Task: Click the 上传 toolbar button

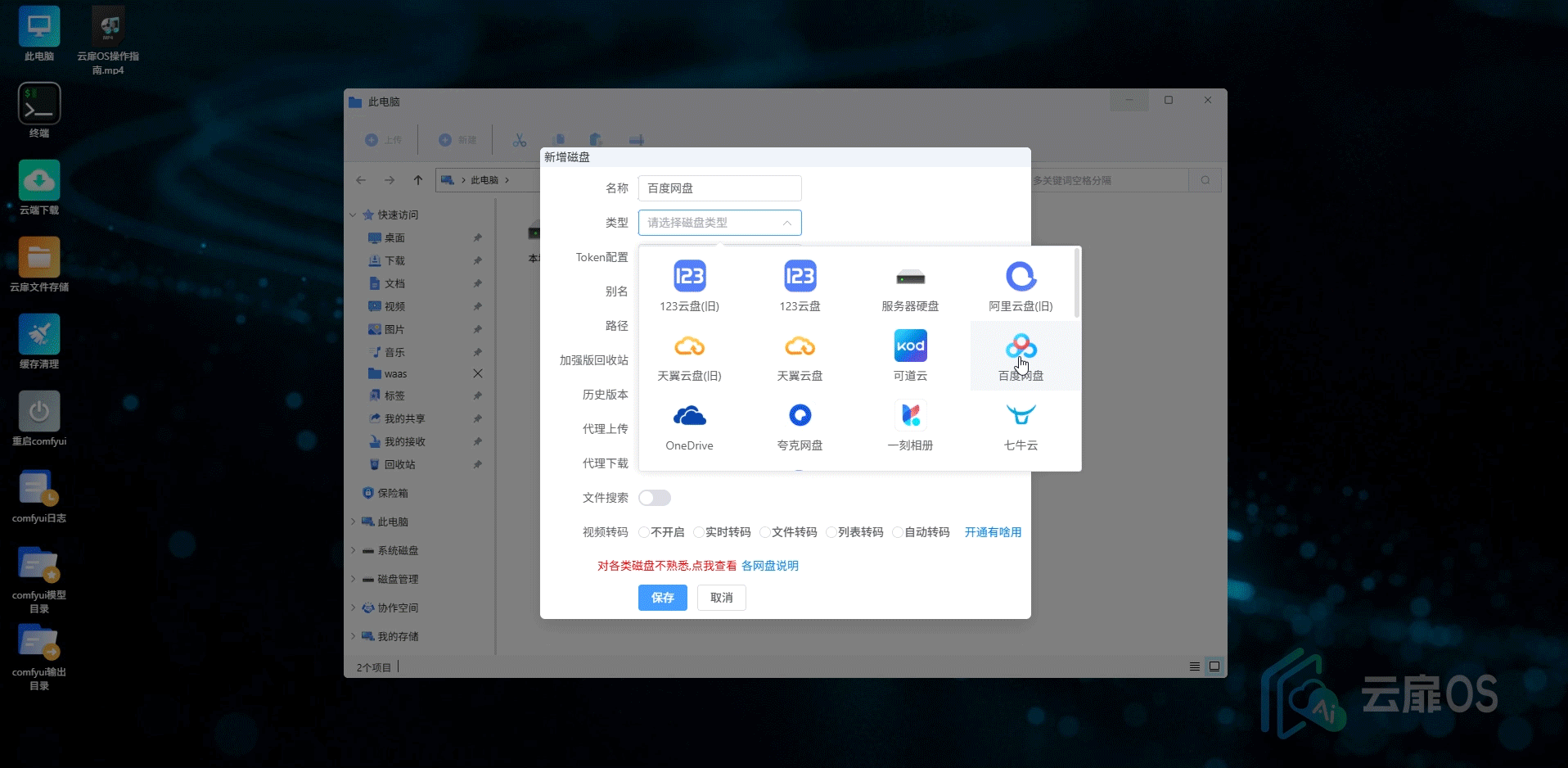Action: [x=383, y=140]
